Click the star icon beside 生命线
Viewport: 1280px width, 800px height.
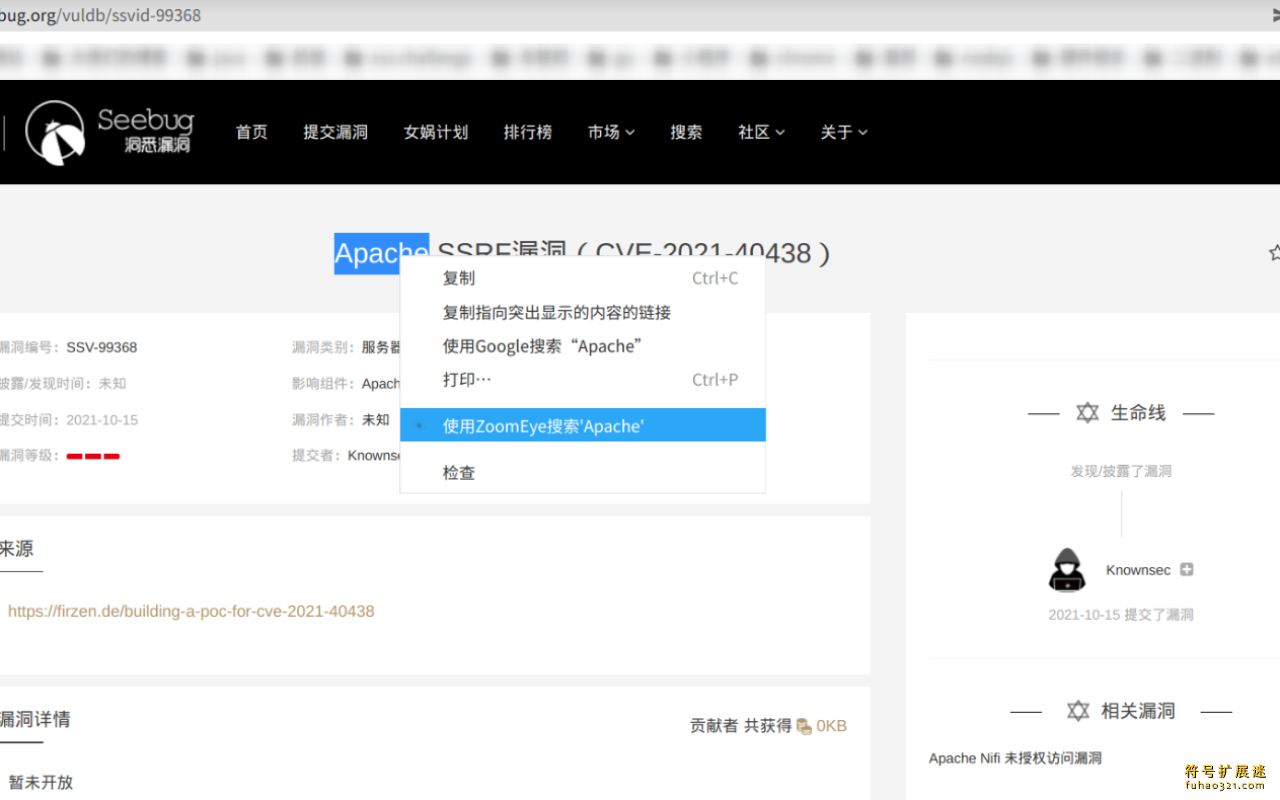1087,413
